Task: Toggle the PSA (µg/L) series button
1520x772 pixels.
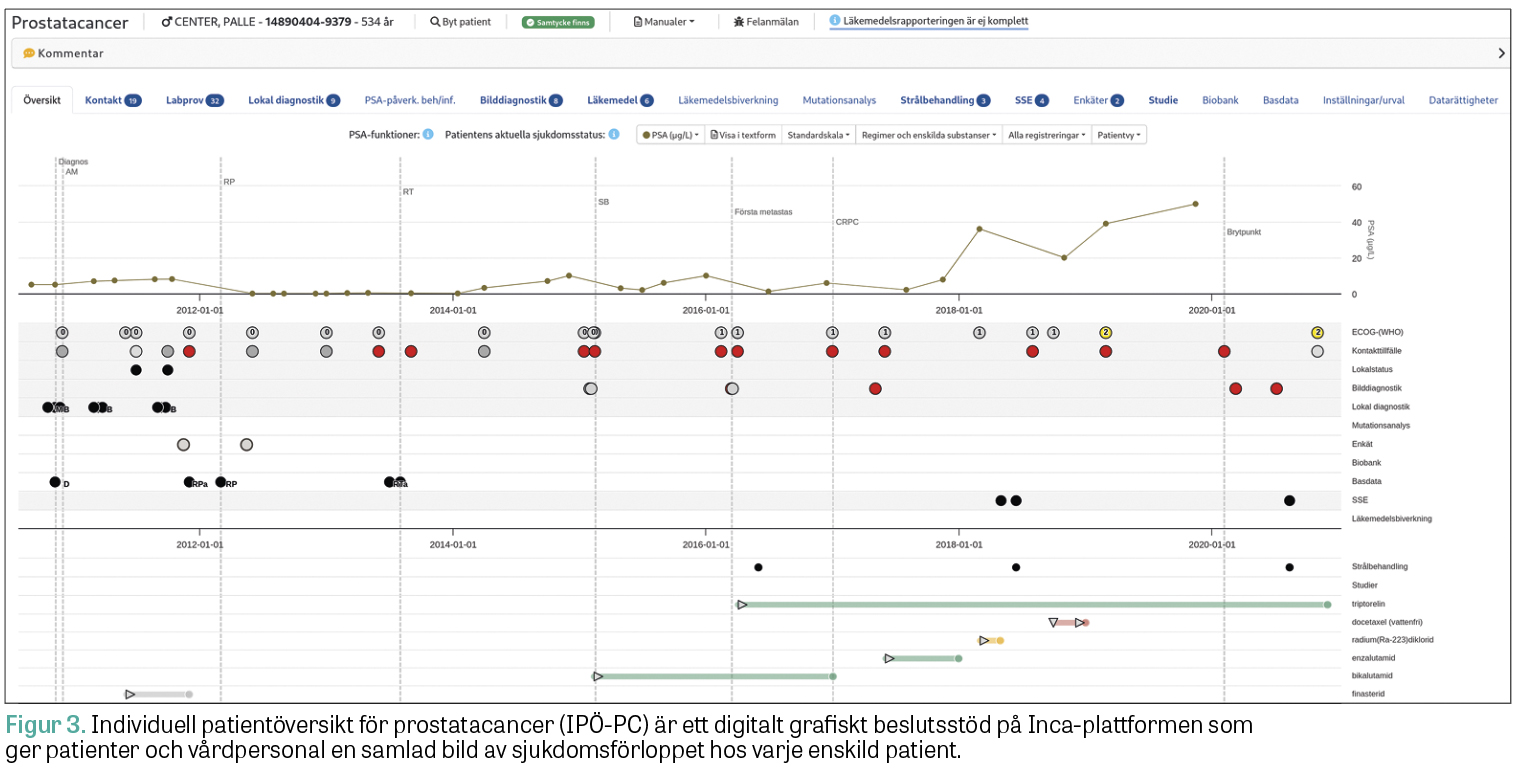Action: click(x=671, y=135)
